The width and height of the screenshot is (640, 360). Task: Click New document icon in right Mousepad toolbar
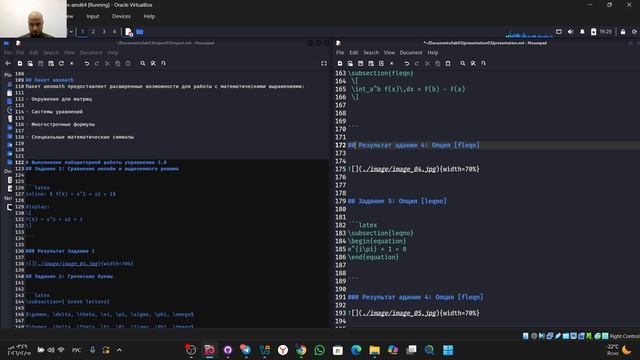[340, 63]
